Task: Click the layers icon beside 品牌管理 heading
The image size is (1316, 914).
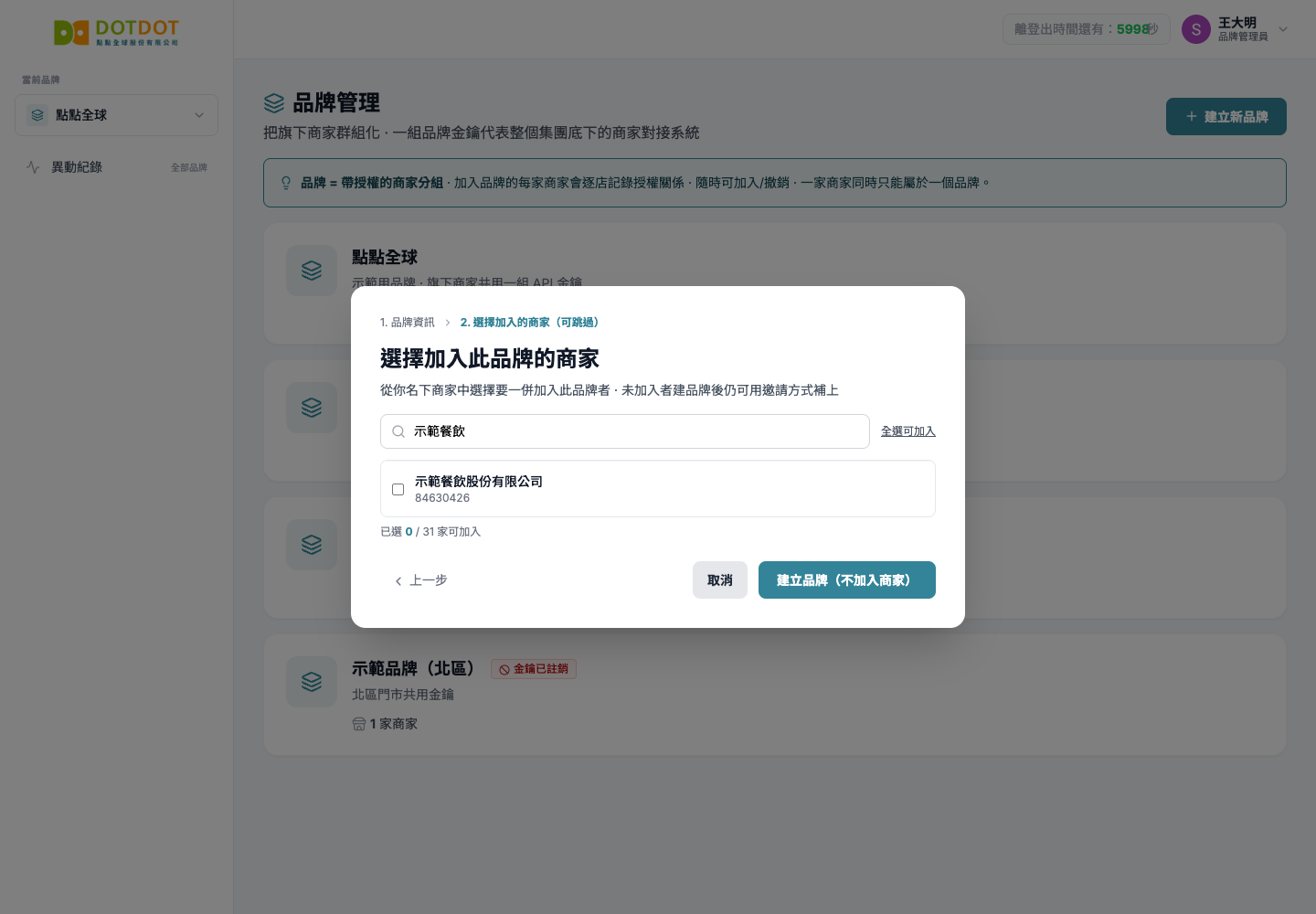Action: point(274,103)
